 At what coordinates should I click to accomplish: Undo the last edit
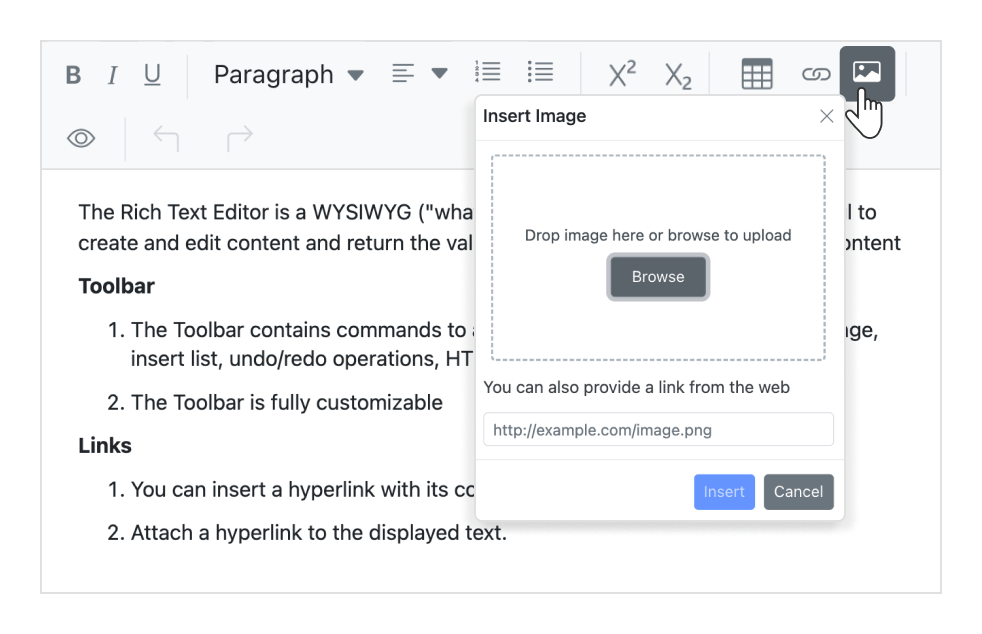click(x=166, y=137)
